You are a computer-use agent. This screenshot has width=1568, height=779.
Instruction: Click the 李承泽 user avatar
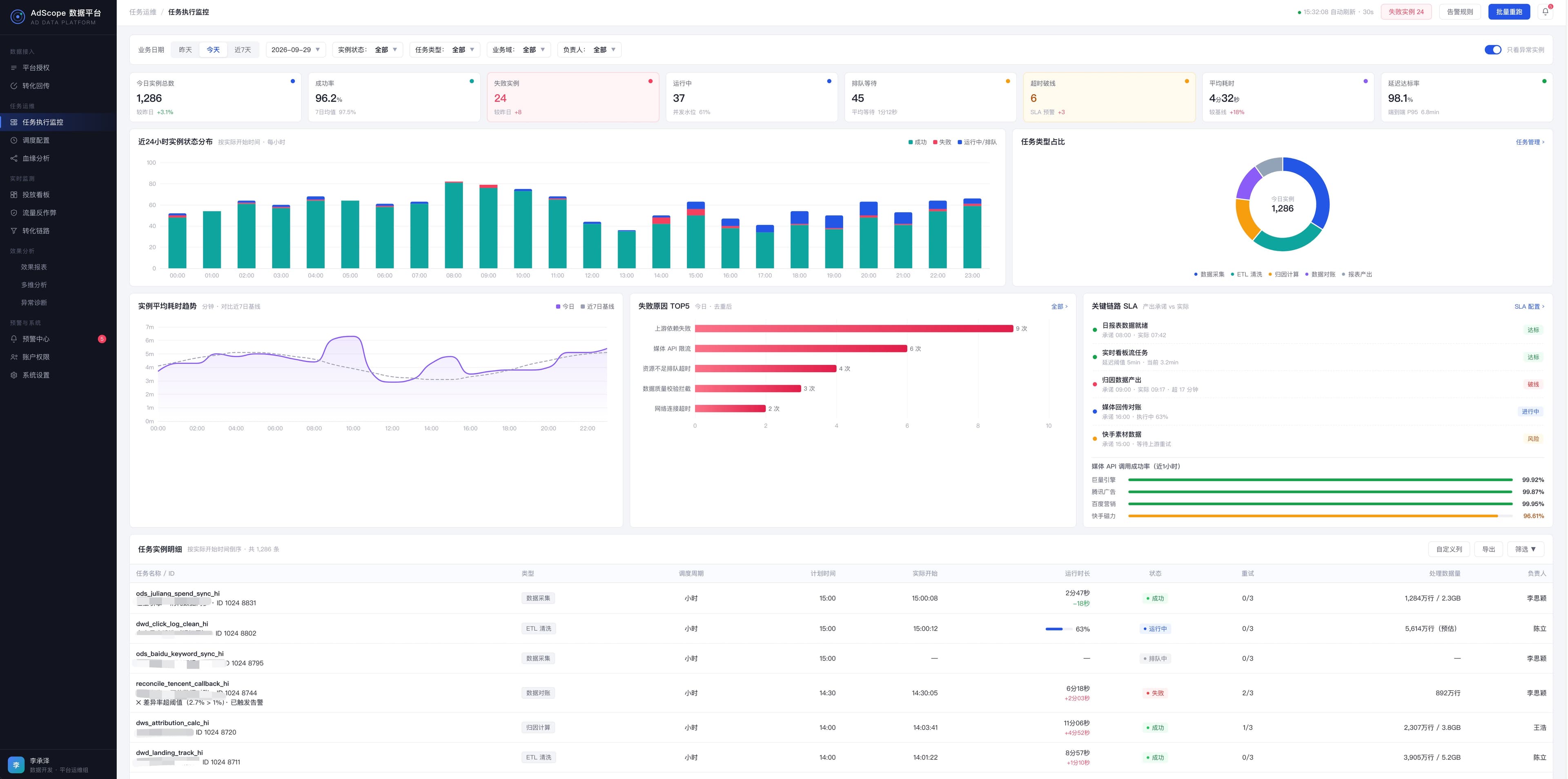coord(16,764)
